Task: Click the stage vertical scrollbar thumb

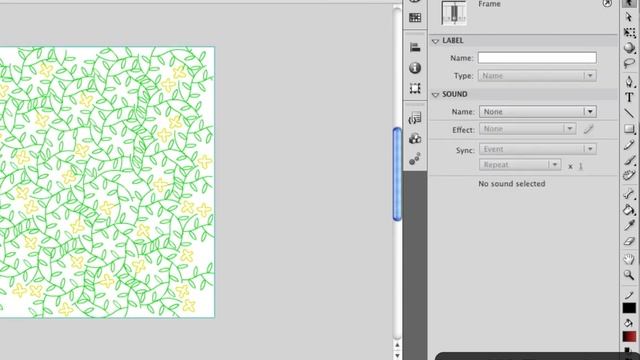Action: (397, 174)
